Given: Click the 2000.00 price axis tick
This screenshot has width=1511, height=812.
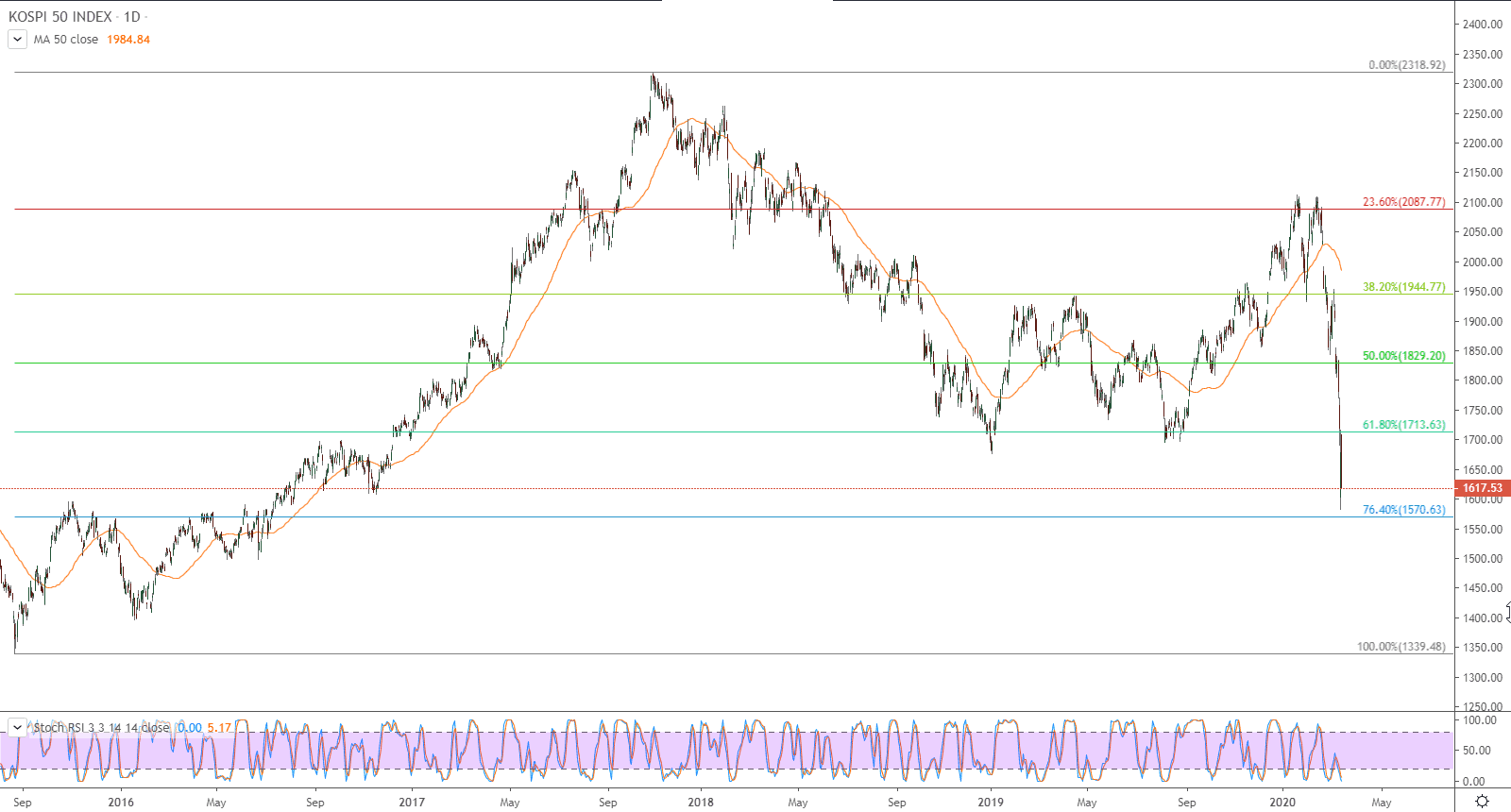Looking at the screenshot, I should coord(1483,262).
